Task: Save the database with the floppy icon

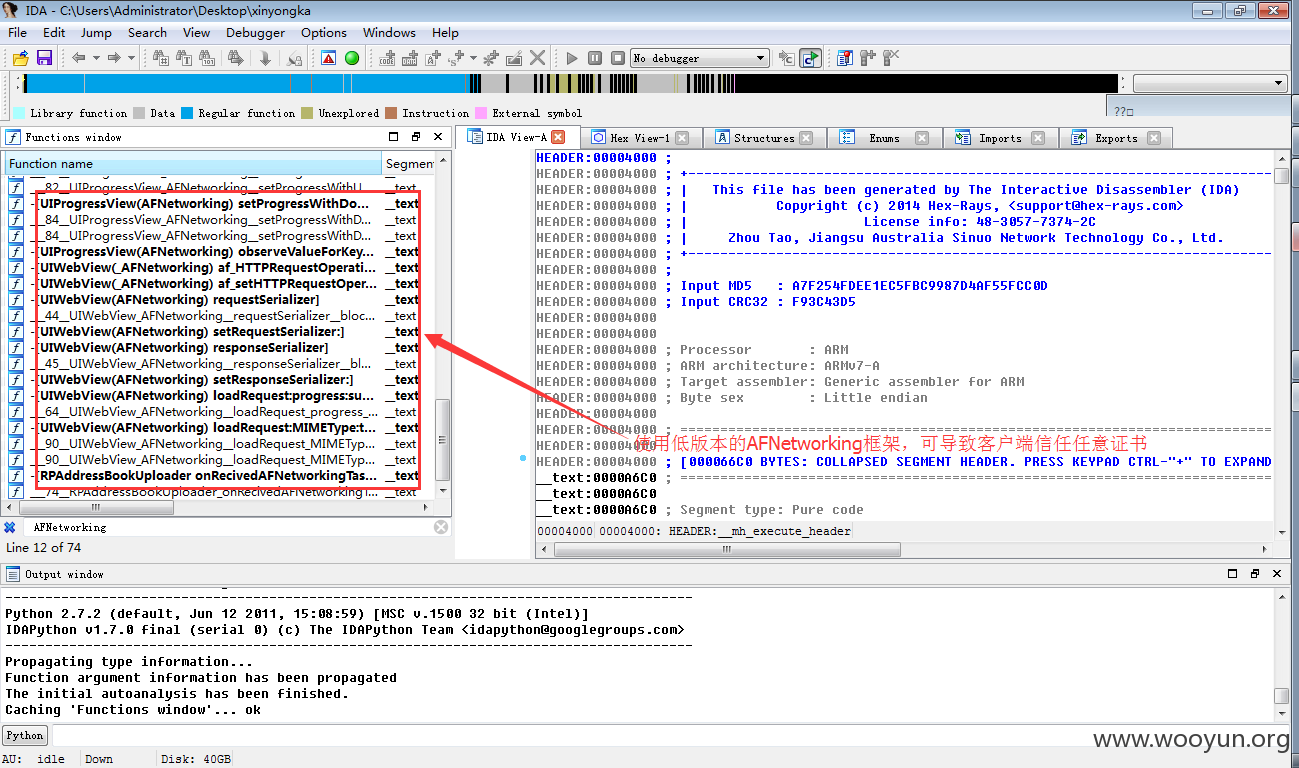Action: (x=44, y=58)
